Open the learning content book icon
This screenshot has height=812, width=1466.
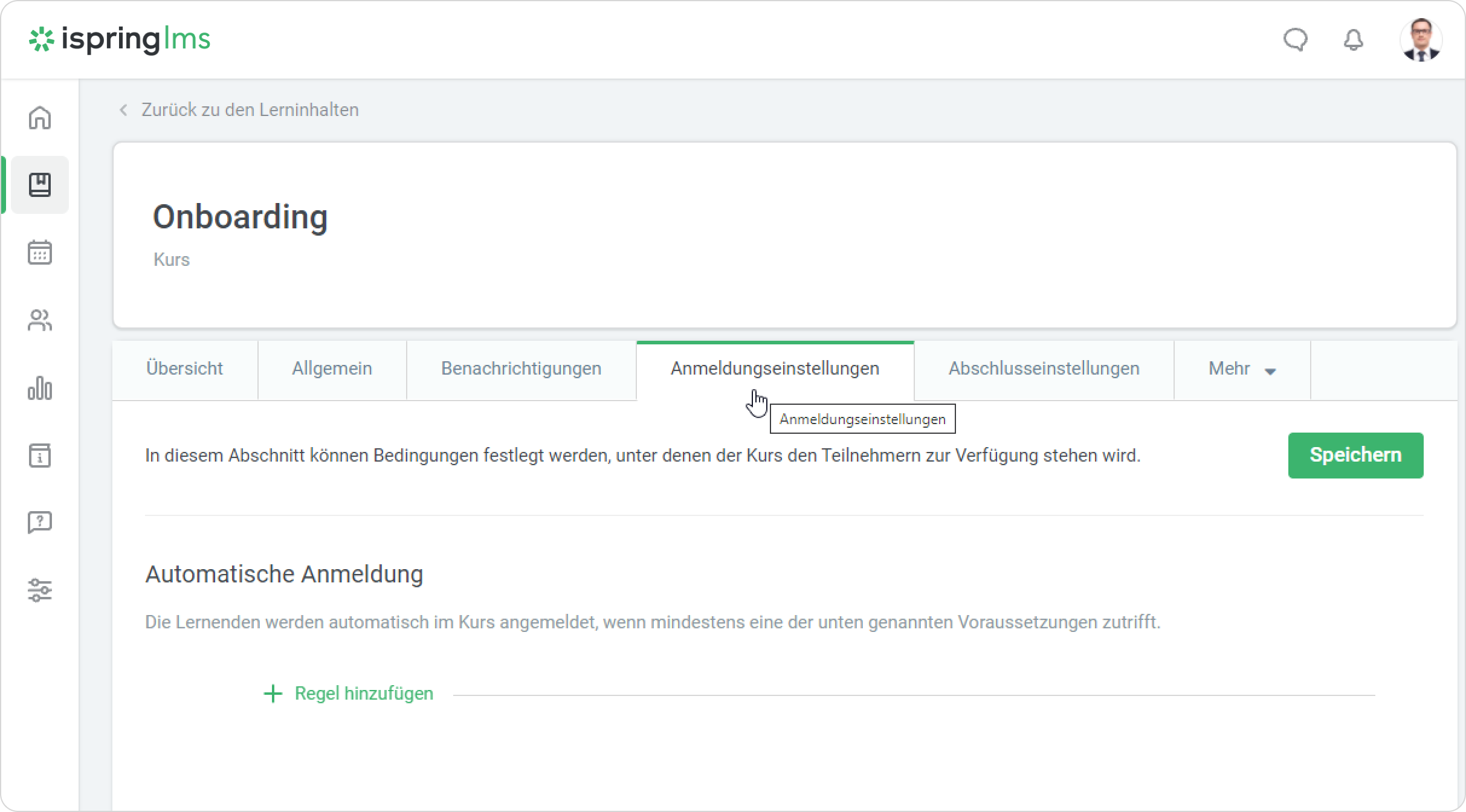click(x=40, y=185)
